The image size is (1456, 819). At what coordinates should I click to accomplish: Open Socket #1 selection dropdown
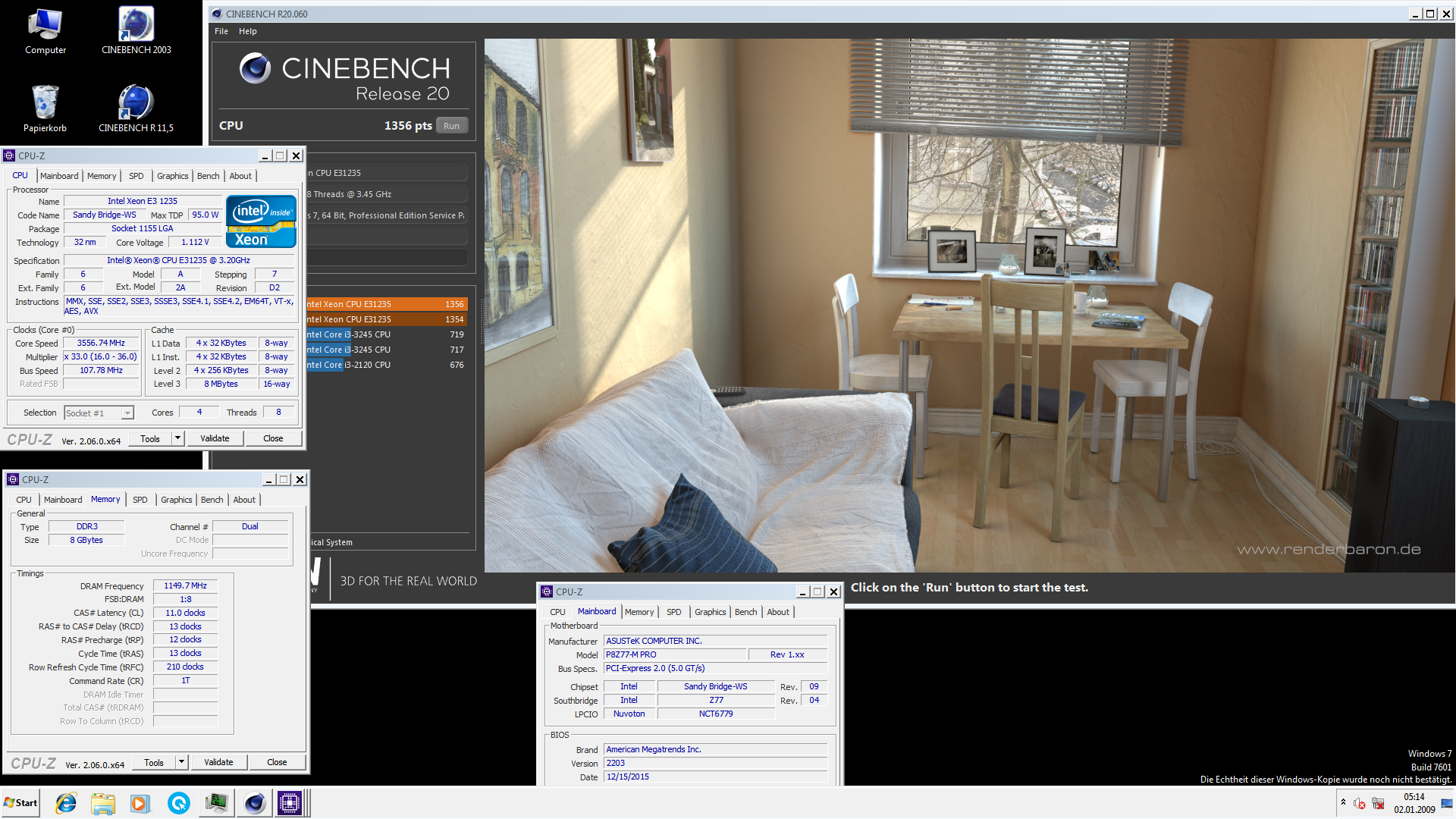coord(127,413)
